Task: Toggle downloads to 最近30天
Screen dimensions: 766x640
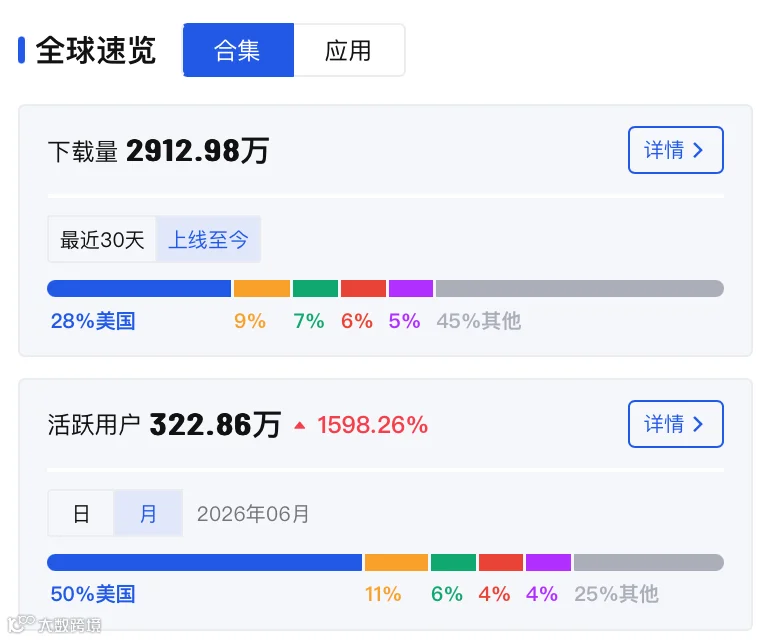Action: (x=102, y=240)
